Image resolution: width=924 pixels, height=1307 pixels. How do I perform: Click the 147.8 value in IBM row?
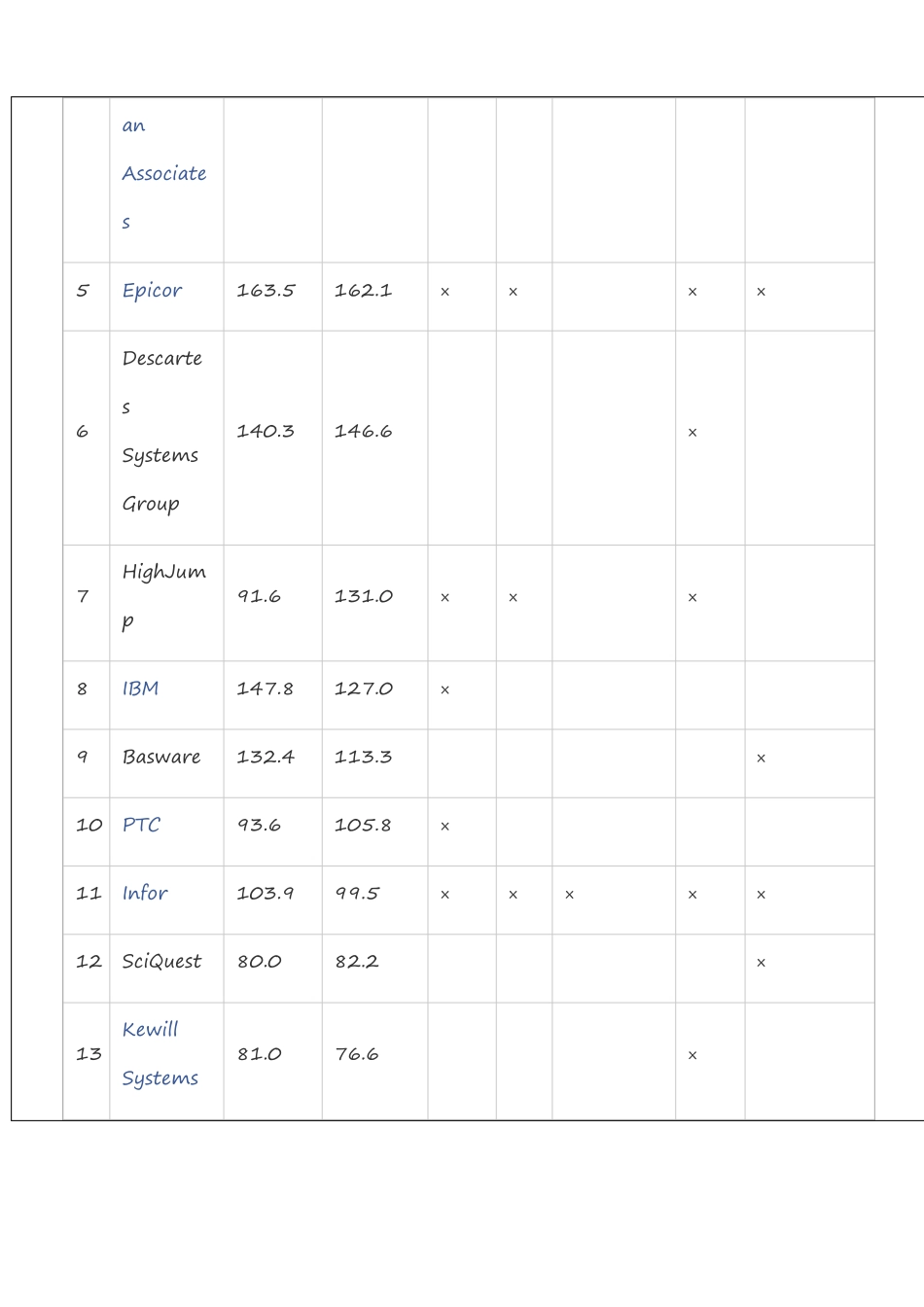(x=265, y=689)
